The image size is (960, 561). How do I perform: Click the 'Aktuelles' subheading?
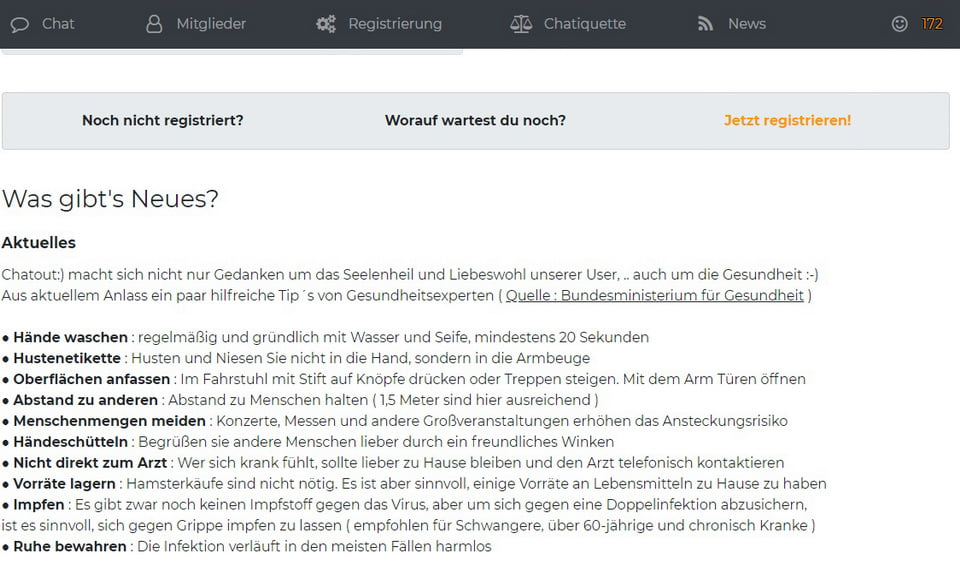click(39, 243)
